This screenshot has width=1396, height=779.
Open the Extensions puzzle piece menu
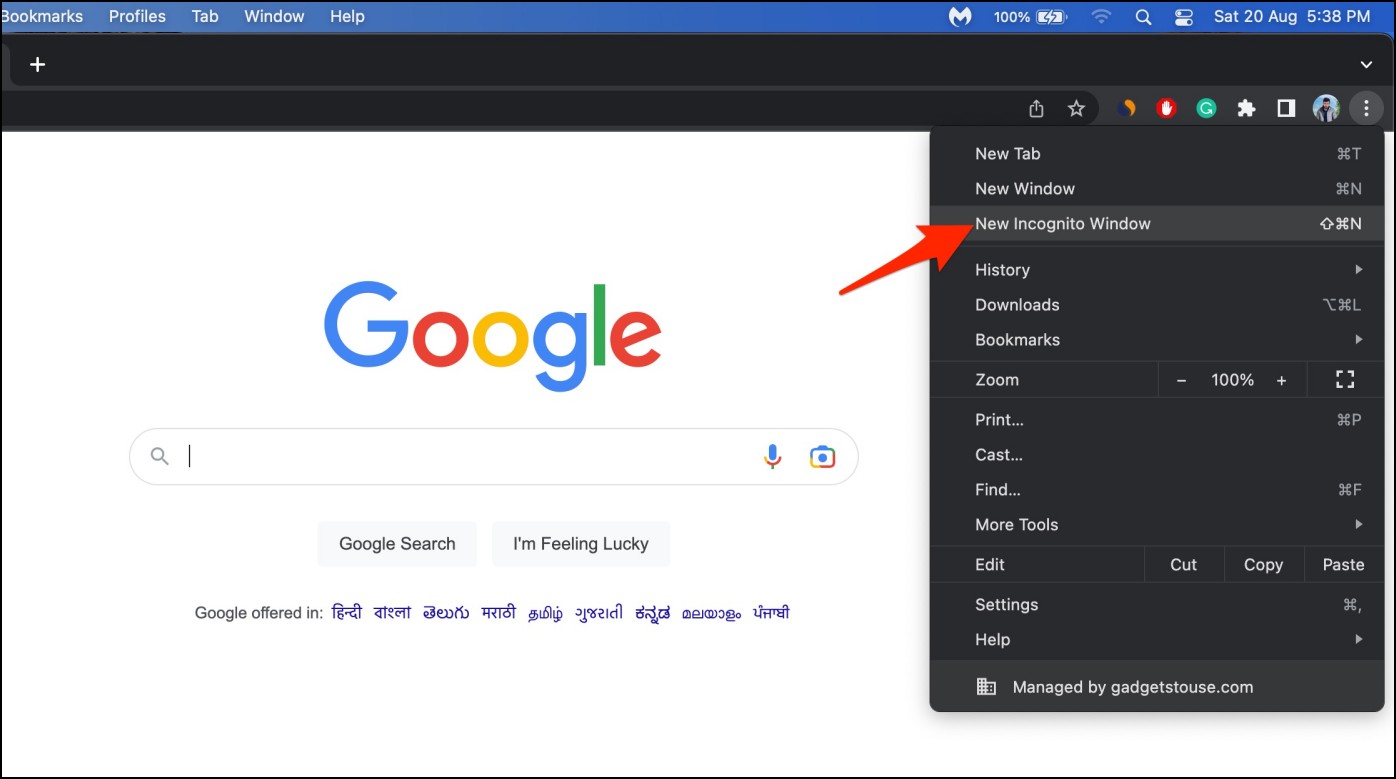coord(1246,108)
